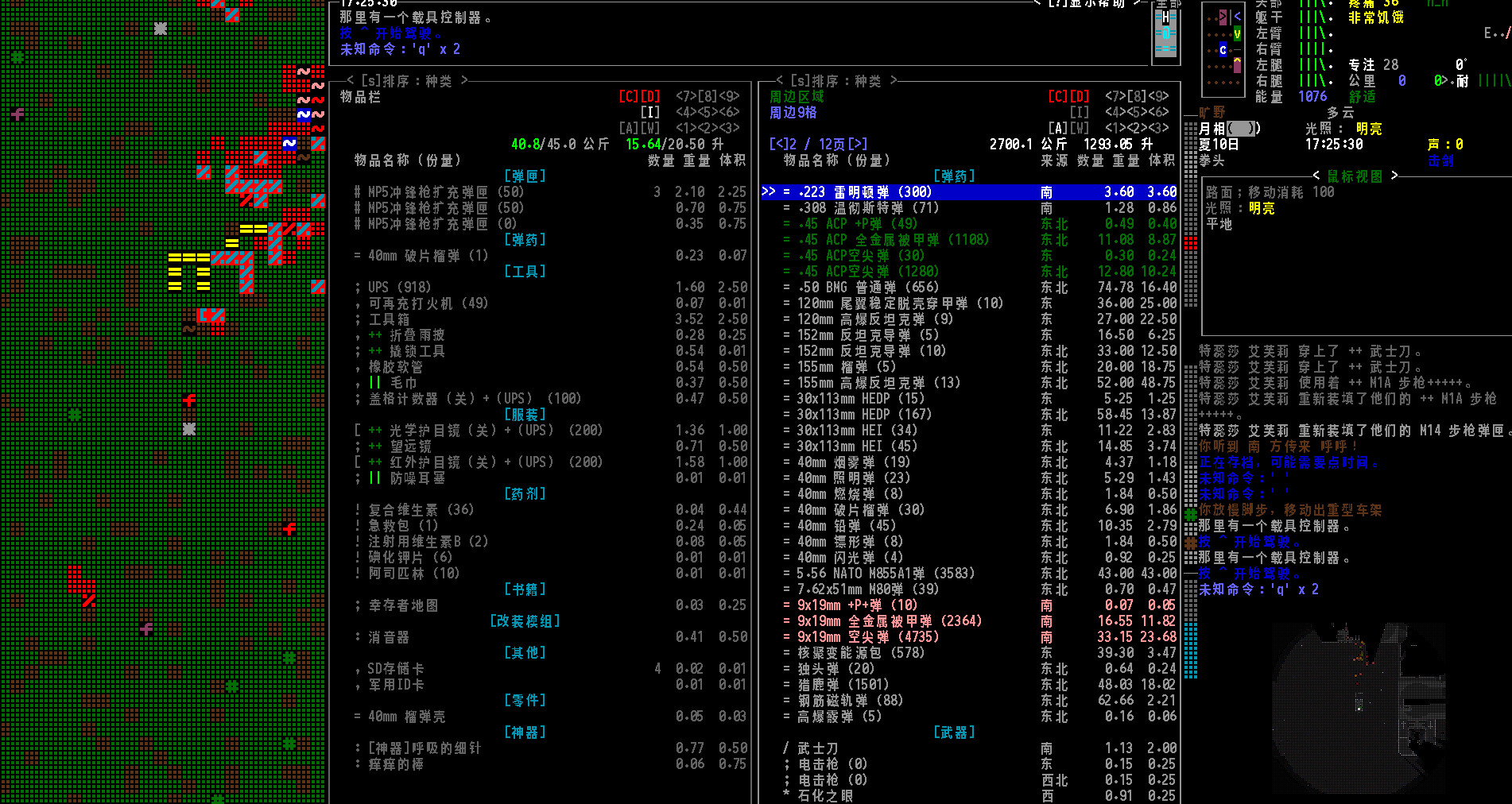Select [I] inventory source in 物品栏 panel
The image size is (1512, 804).
click(x=650, y=113)
